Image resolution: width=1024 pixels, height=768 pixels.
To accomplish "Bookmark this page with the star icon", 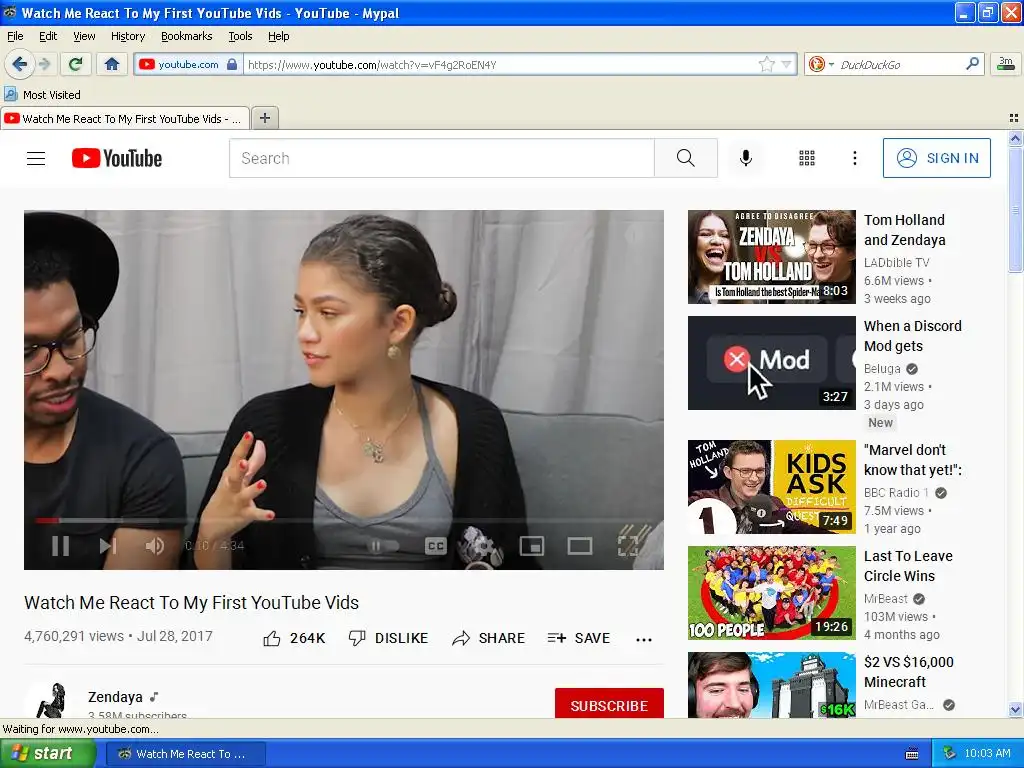I will tap(767, 64).
